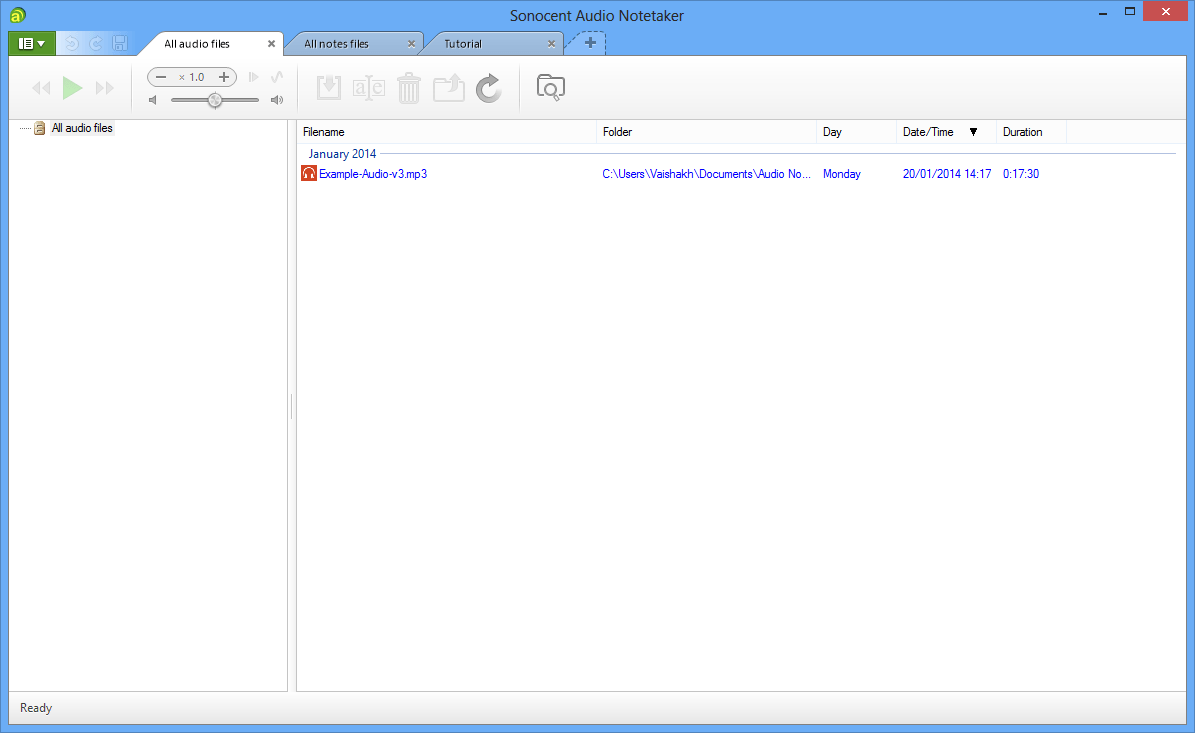The width and height of the screenshot is (1195, 733).
Task: Mute audio with left speaker icon
Action: point(152,100)
